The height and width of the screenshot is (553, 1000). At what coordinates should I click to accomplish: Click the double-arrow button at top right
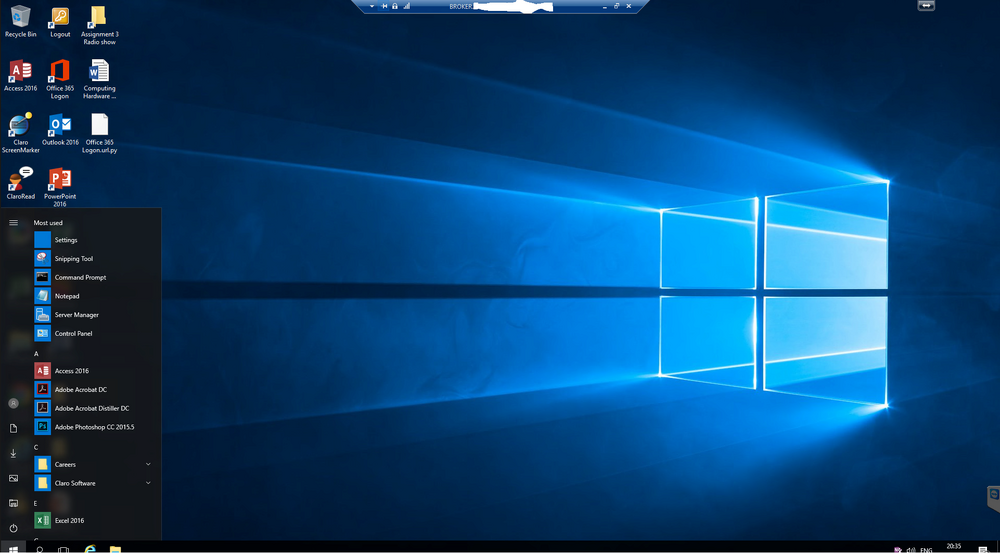(x=926, y=6)
